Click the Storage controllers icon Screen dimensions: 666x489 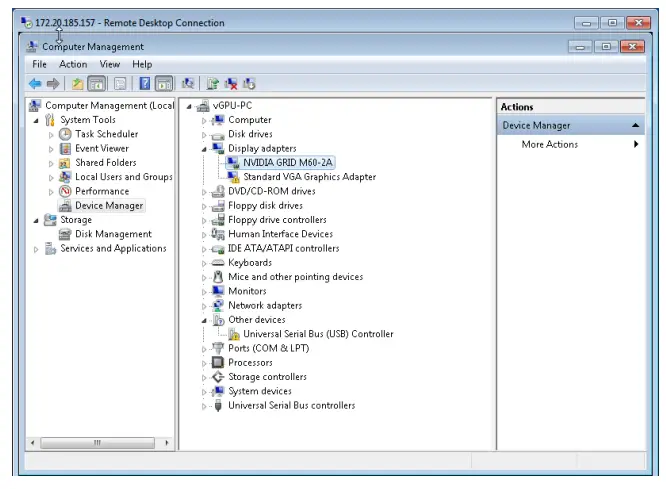tap(218, 377)
